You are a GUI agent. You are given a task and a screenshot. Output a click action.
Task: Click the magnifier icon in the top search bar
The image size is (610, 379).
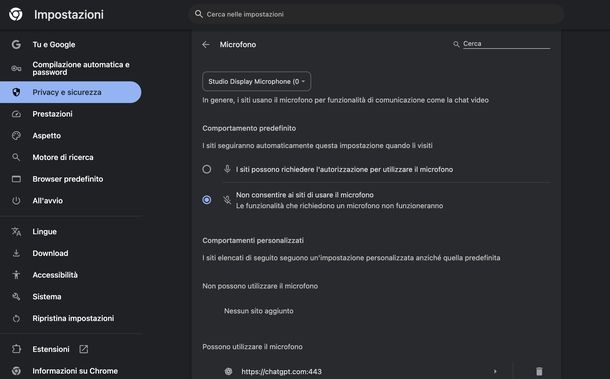(x=198, y=14)
